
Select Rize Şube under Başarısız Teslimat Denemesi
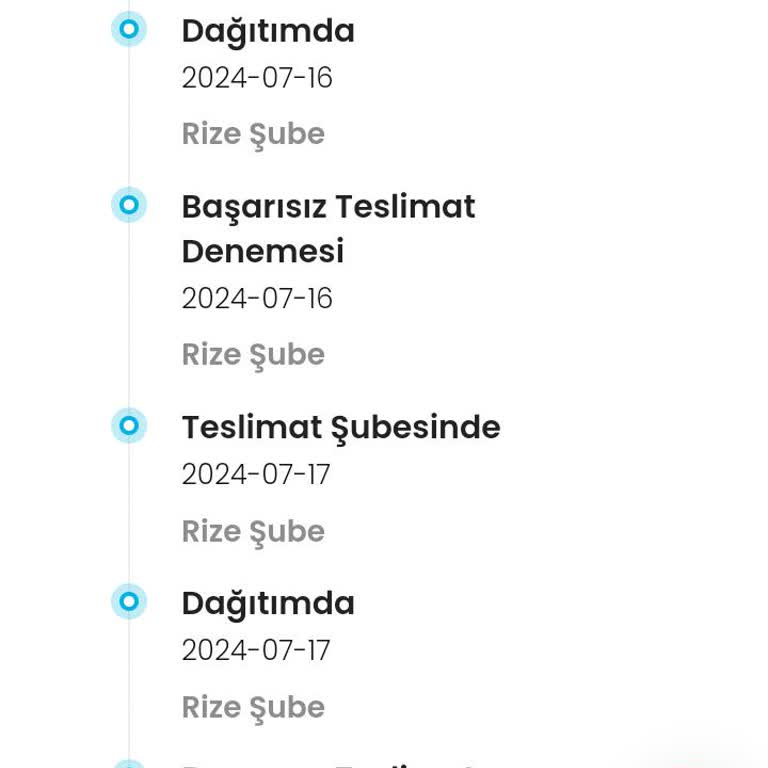[253, 354]
